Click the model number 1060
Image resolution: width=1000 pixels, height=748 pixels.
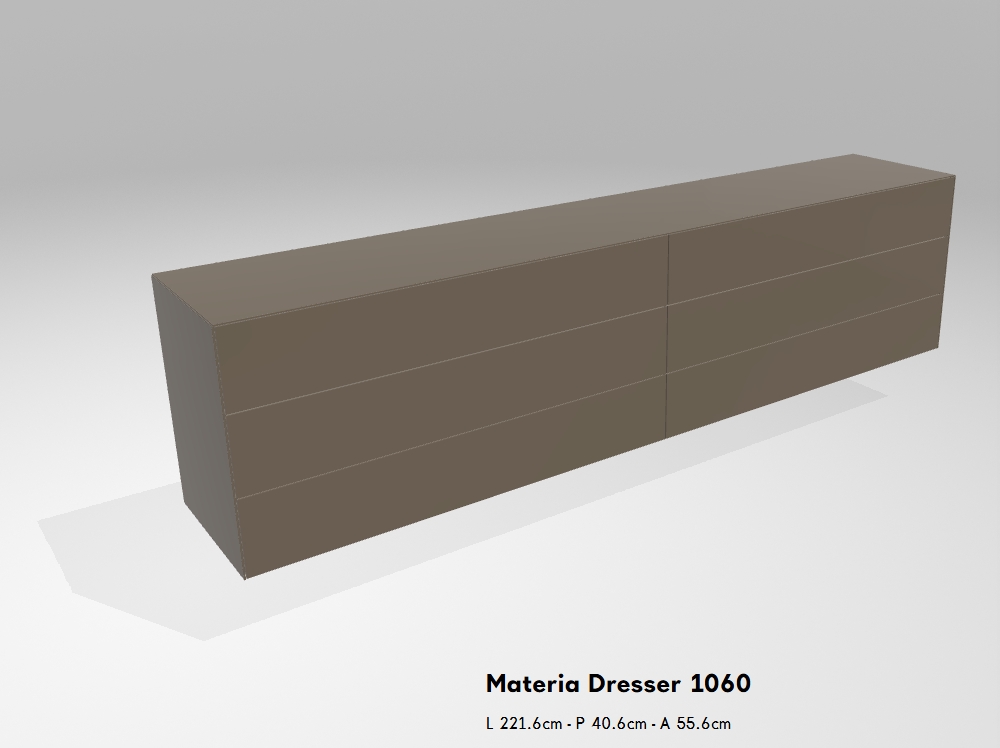tap(720, 684)
